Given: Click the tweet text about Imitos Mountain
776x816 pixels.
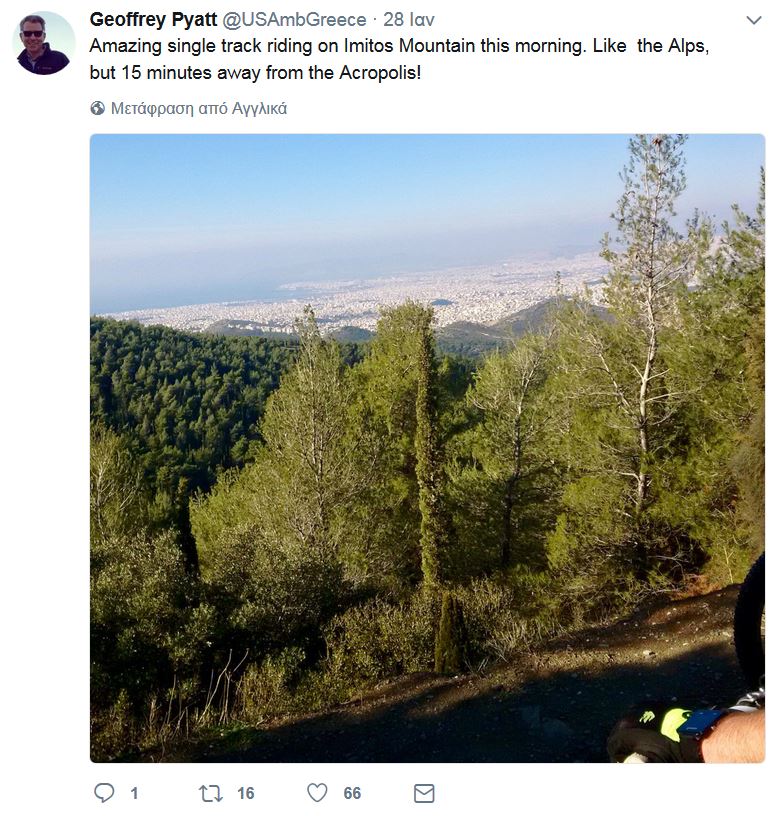Looking at the screenshot, I should [x=399, y=59].
